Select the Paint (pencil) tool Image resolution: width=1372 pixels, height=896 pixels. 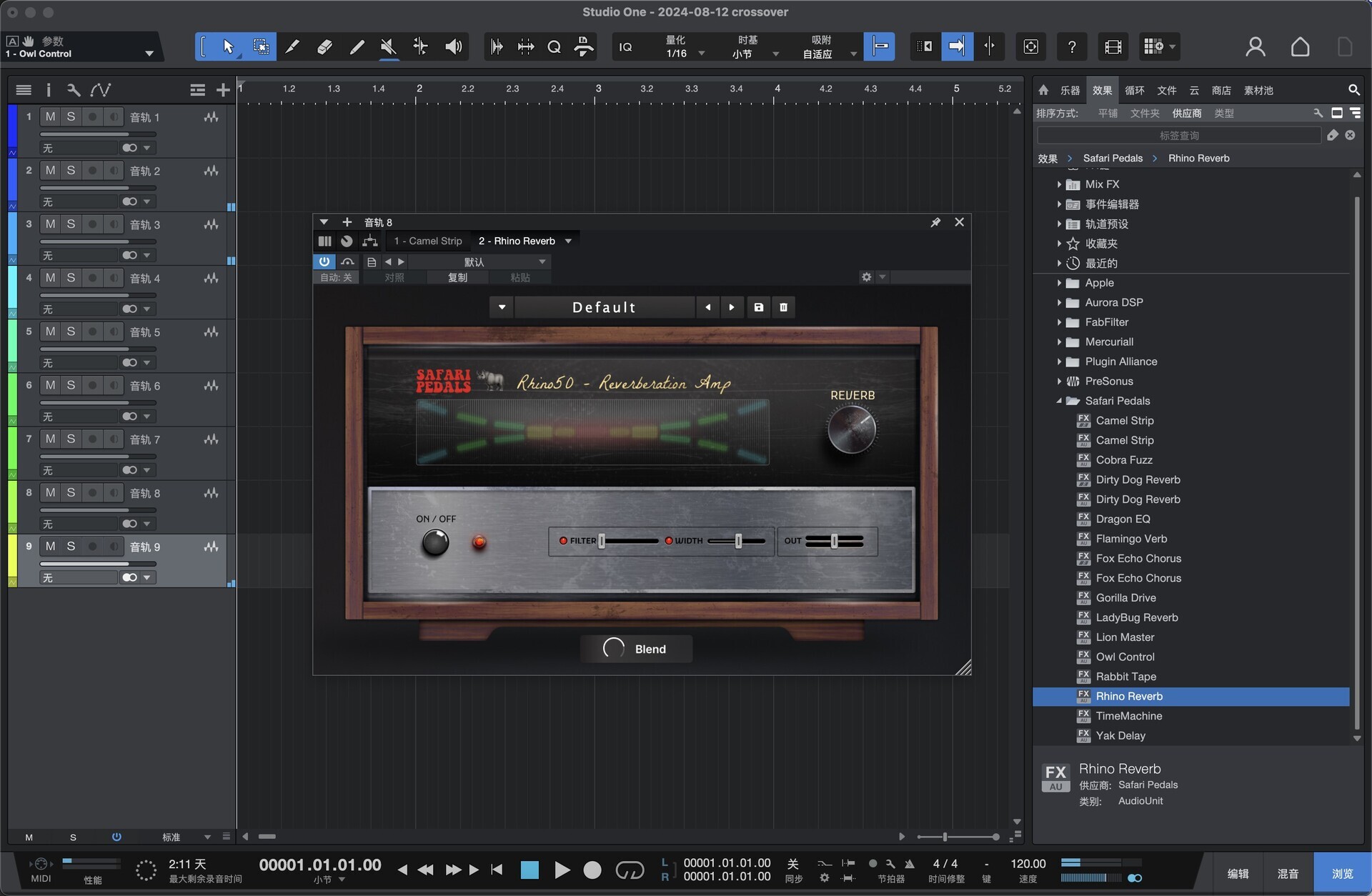tap(357, 47)
